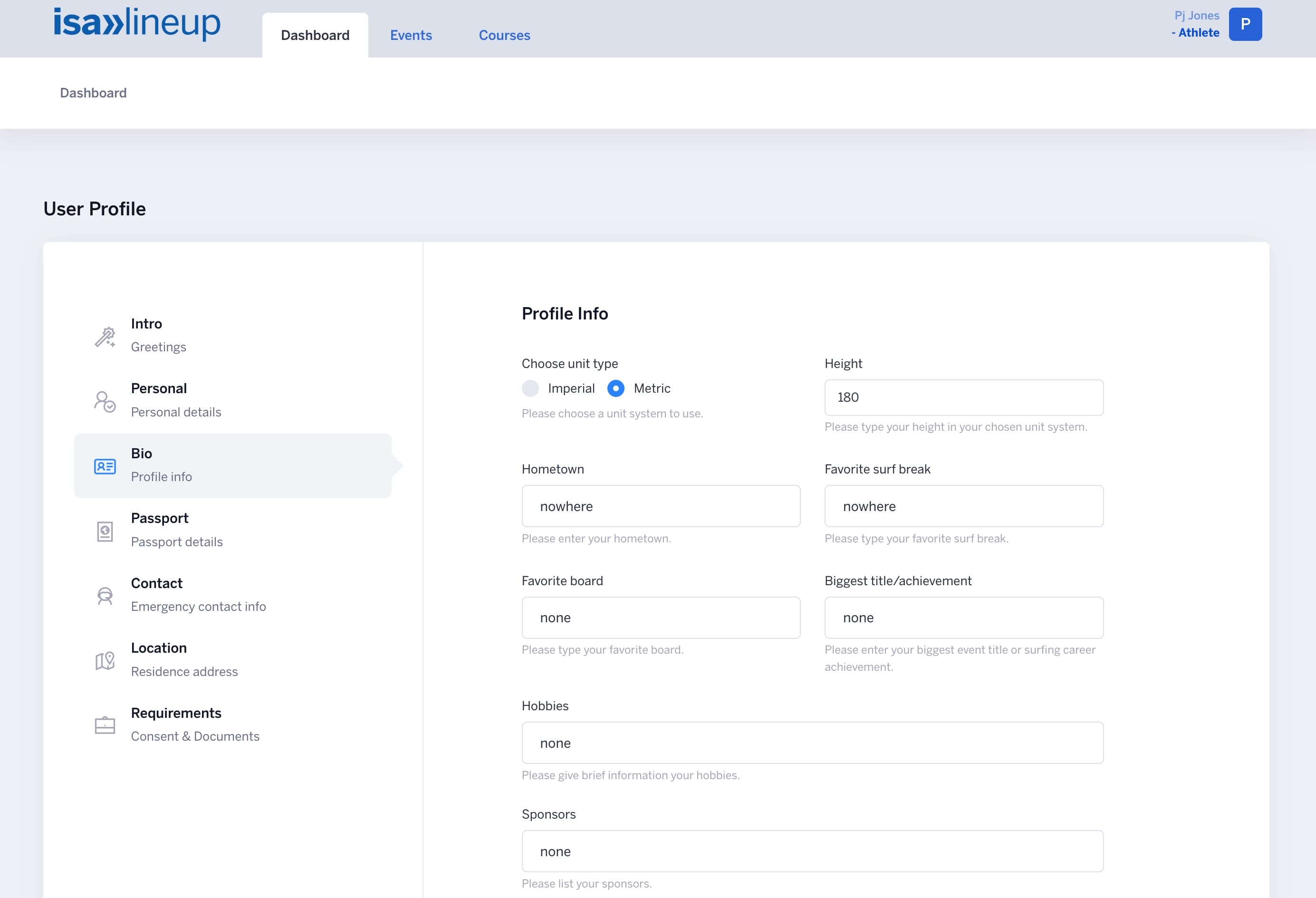Click the Personal user-check icon
The width and height of the screenshot is (1316, 898).
[x=105, y=402]
